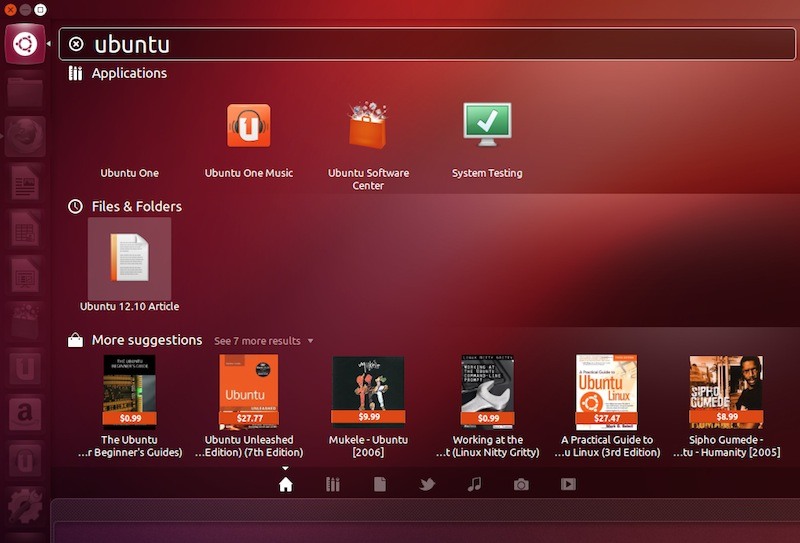Click the search field containing 'ubuntu'
The image size is (800, 543).
427,44
